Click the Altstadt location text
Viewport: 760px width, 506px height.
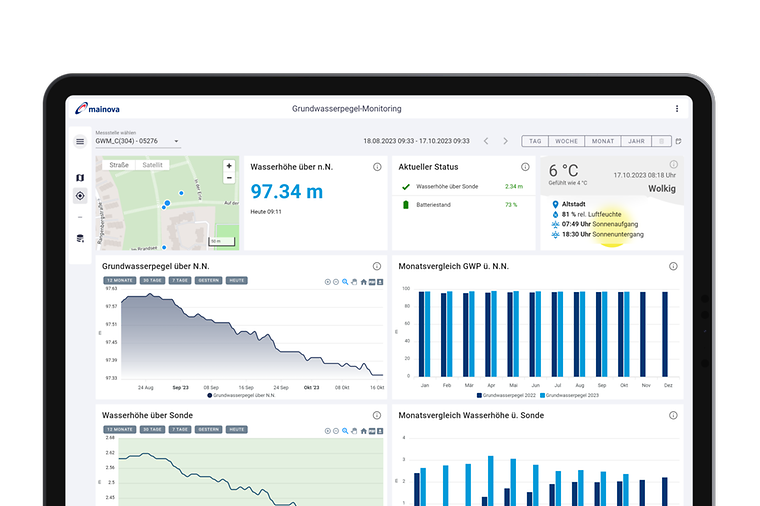pyautogui.click(x=573, y=204)
